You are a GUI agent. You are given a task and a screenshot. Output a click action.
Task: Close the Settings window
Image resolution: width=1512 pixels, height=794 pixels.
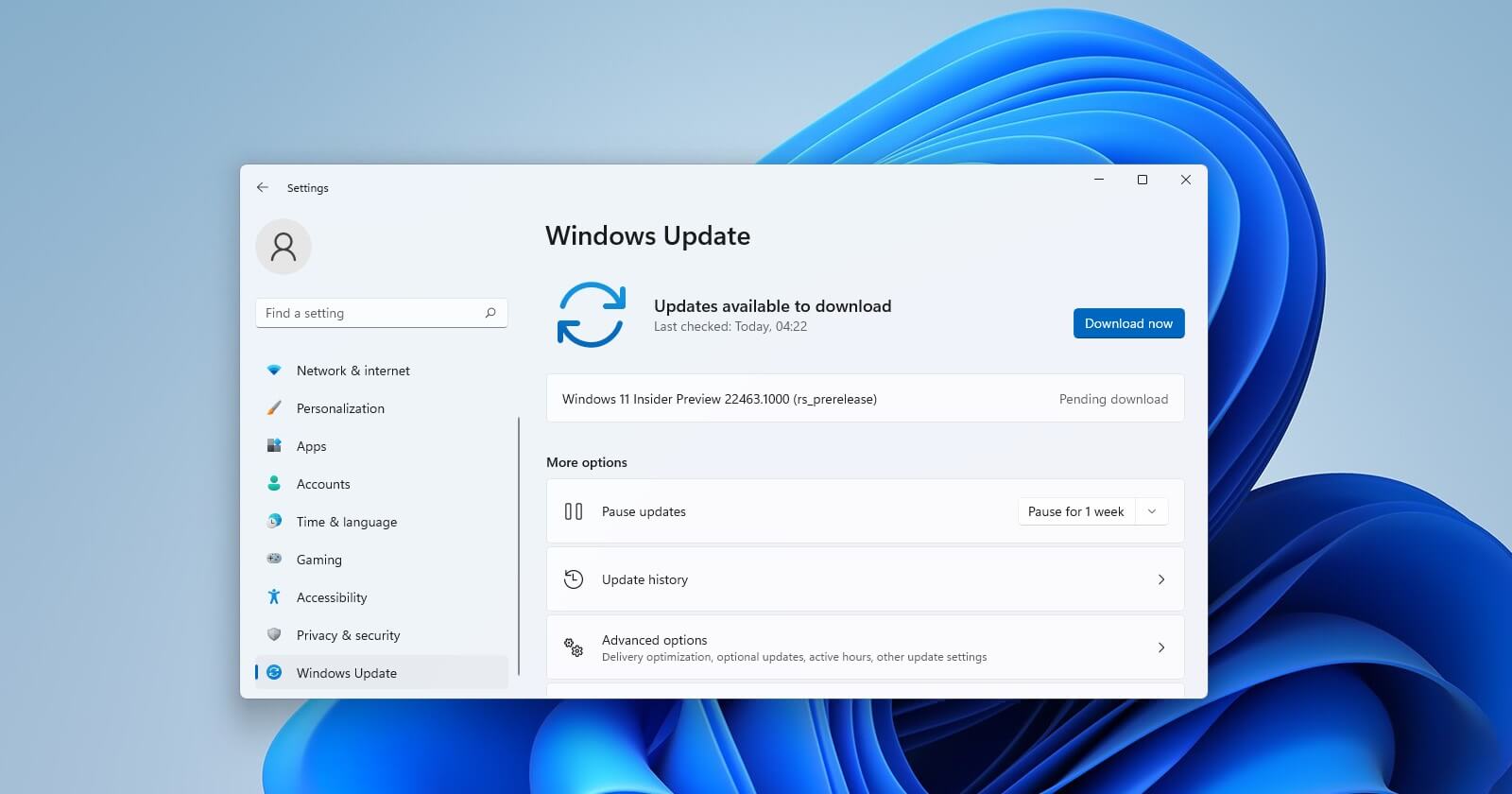1186,180
